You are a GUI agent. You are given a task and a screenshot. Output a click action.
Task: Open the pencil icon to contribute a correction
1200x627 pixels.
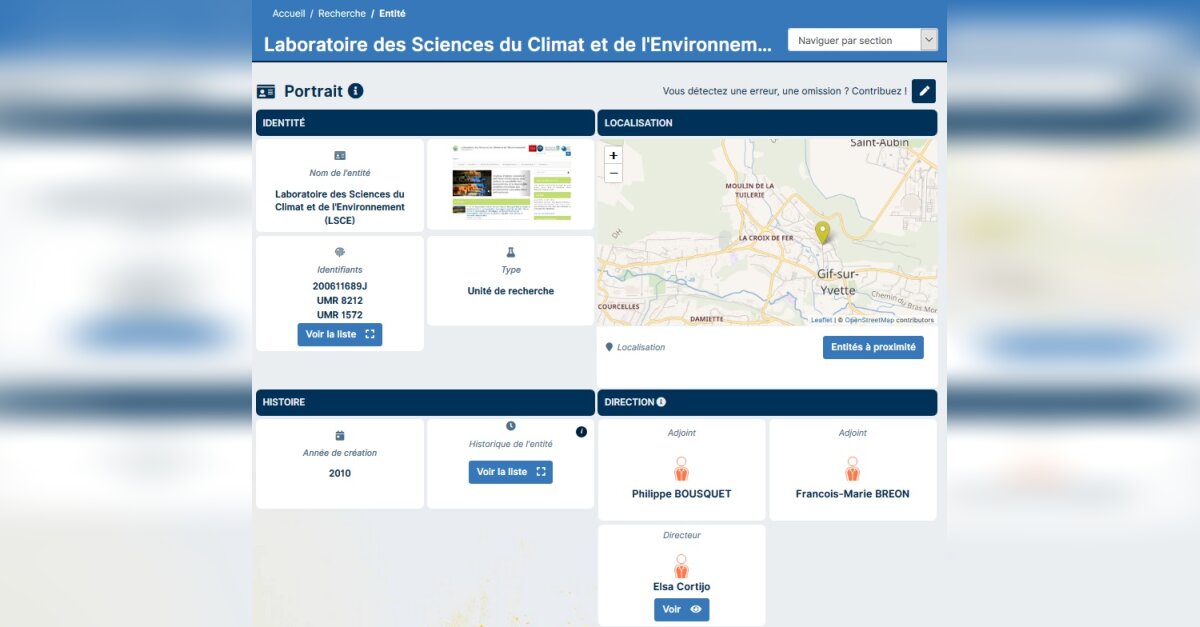click(923, 90)
